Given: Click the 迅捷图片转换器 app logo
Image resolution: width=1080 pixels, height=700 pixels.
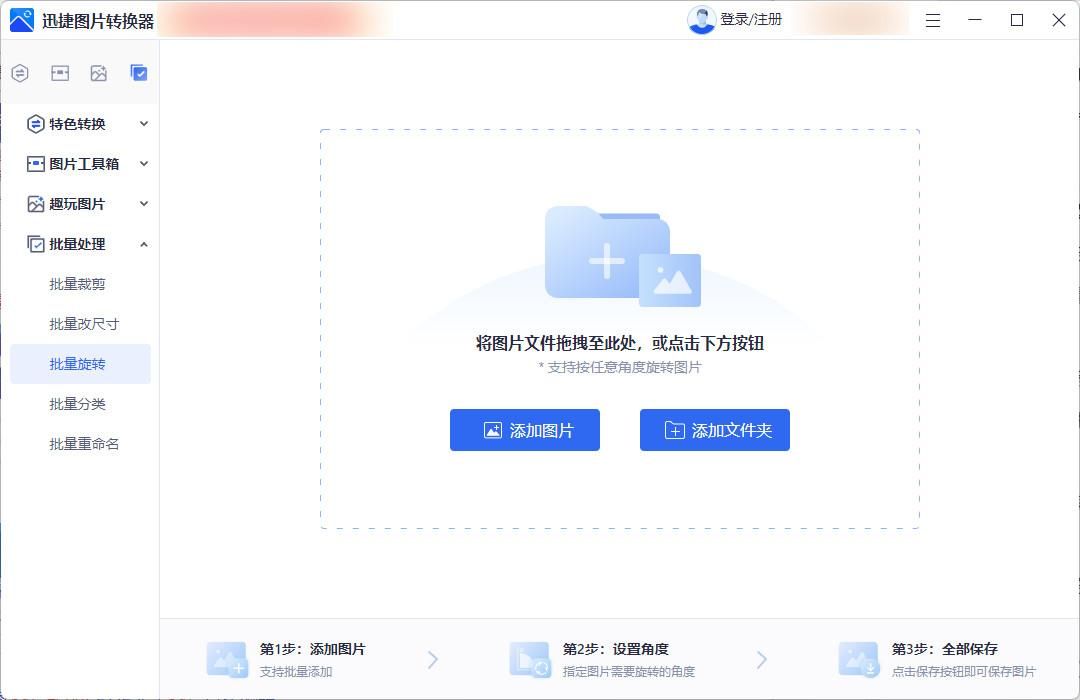Looking at the screenshot, I should coord(21,20).
